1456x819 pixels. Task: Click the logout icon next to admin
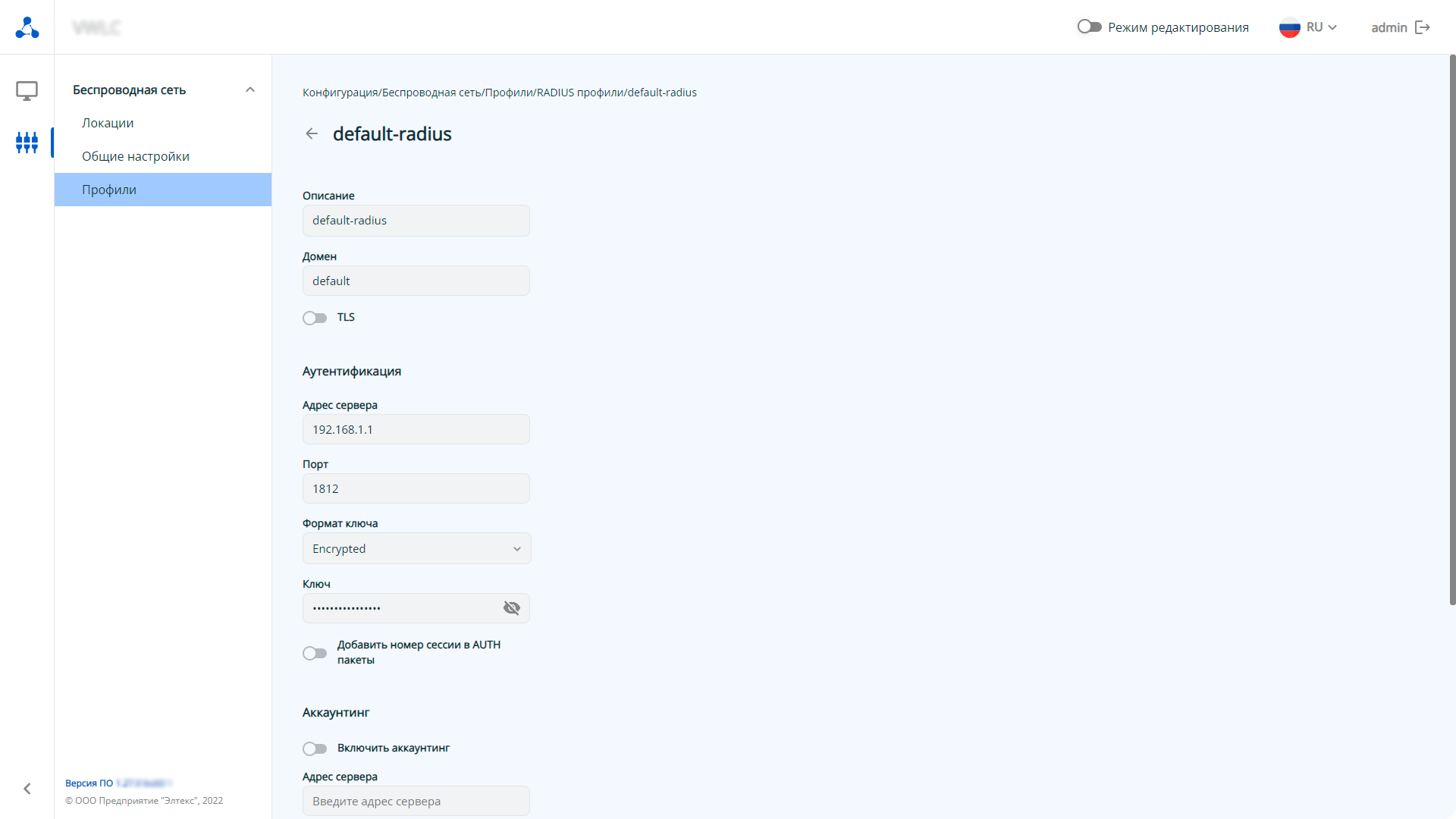(x=1423, y=27)
